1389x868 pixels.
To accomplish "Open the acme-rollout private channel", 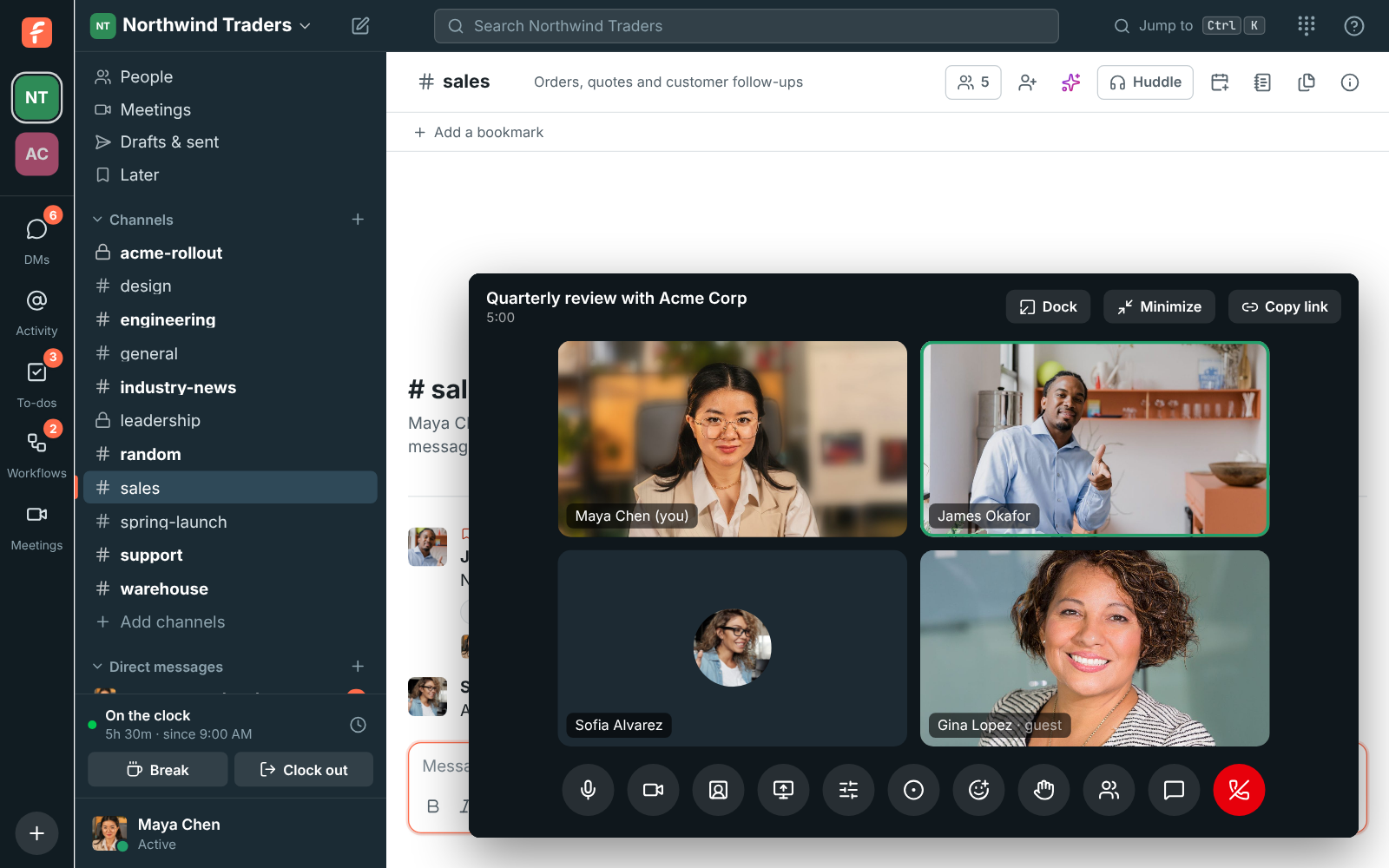I will tap(230, 253).
